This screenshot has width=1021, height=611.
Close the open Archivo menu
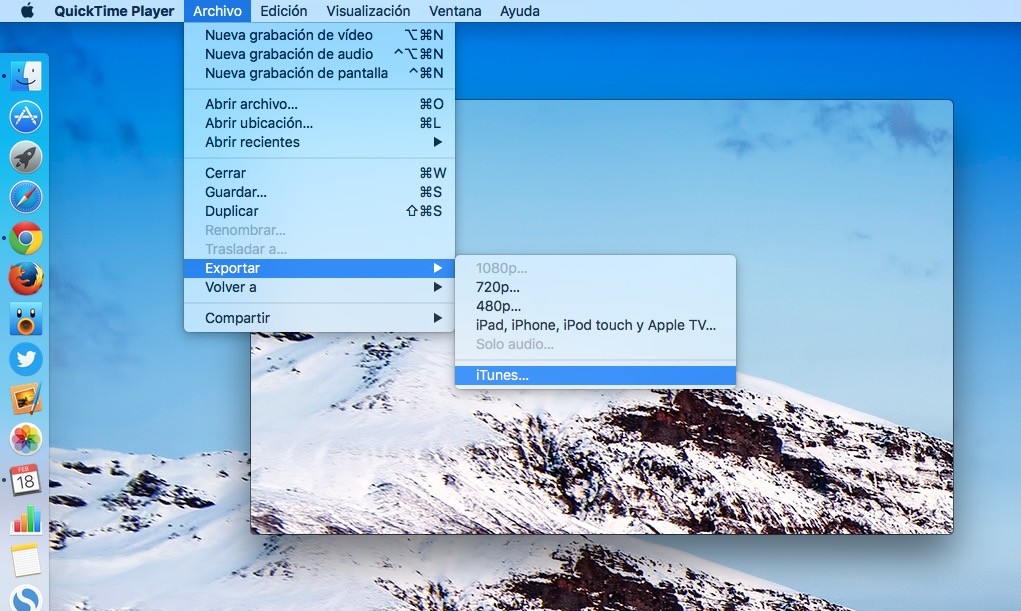click(x=217, y=11)
